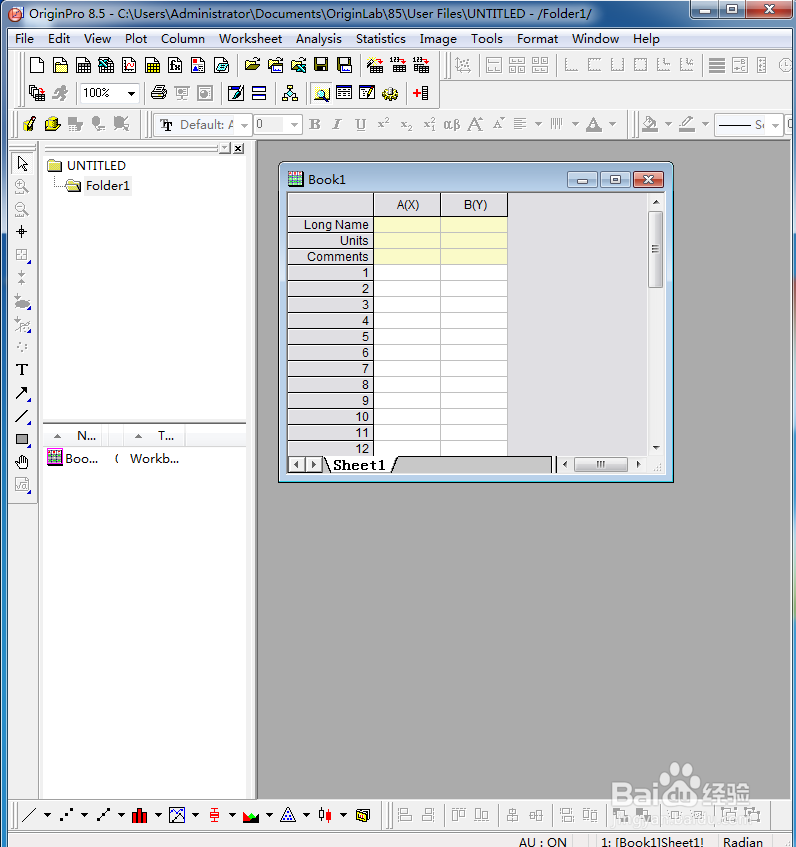
Task: Open the line style dropdown
Action: tap(775, 125)
